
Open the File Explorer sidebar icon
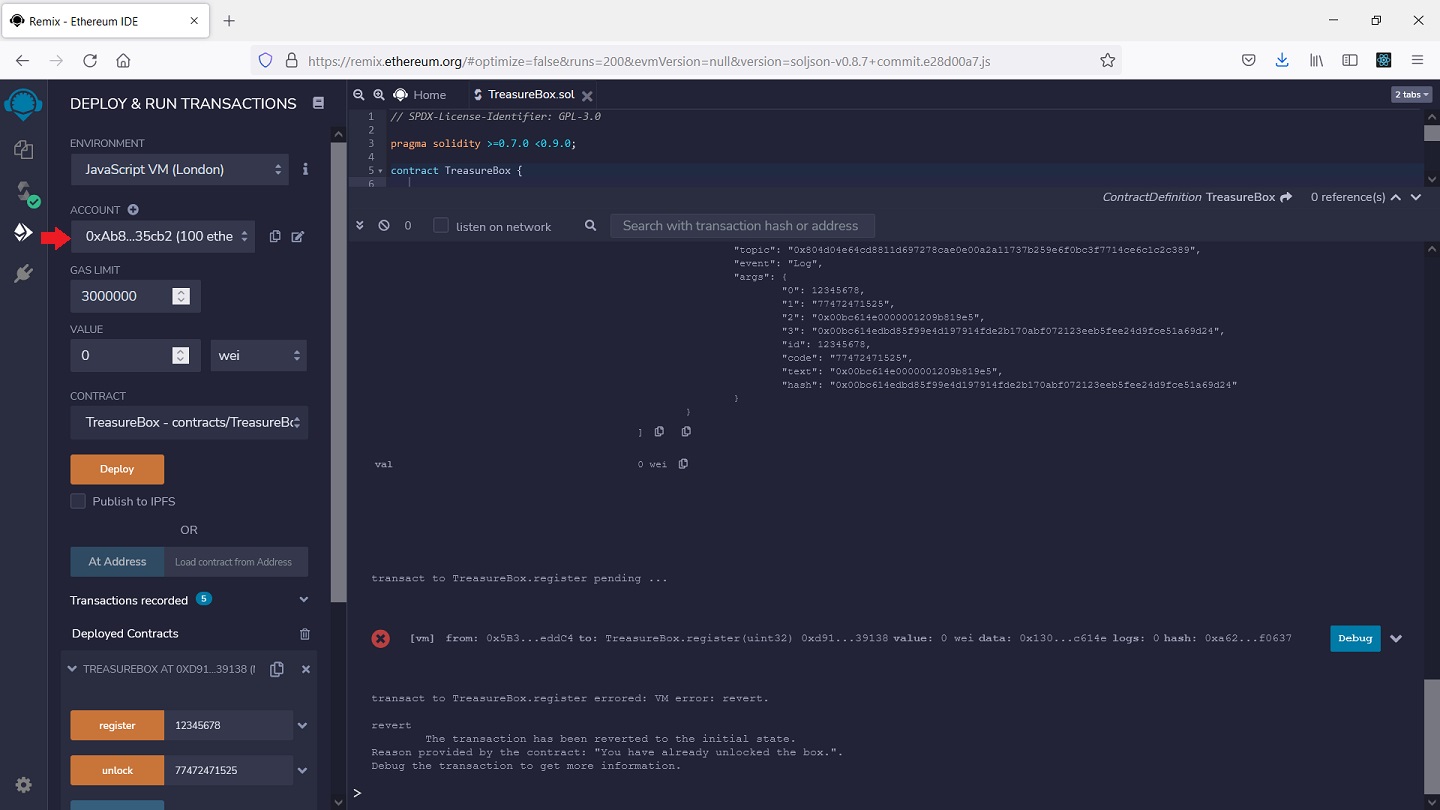(23, 150)
